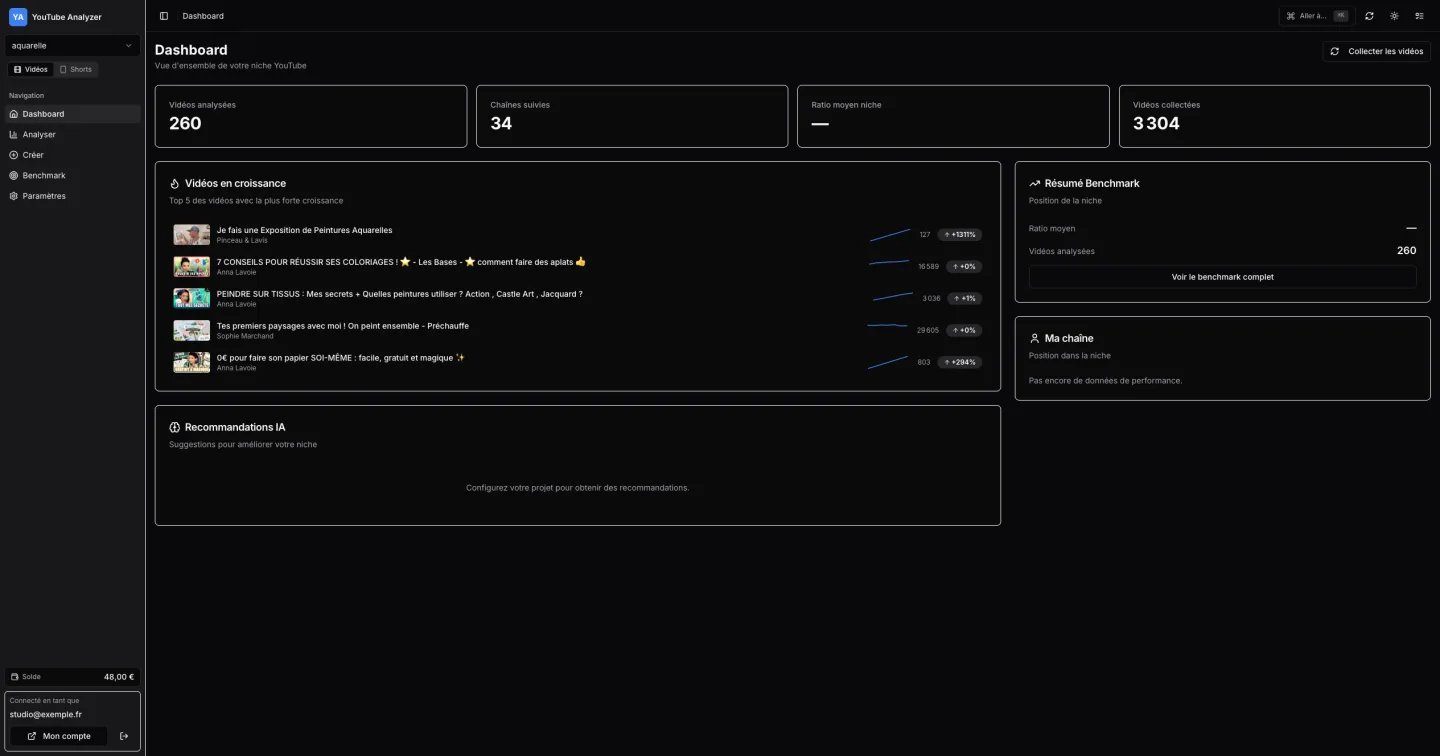Open thumbnail of PEINDRE SUR TISSUS video

point(192,298)
